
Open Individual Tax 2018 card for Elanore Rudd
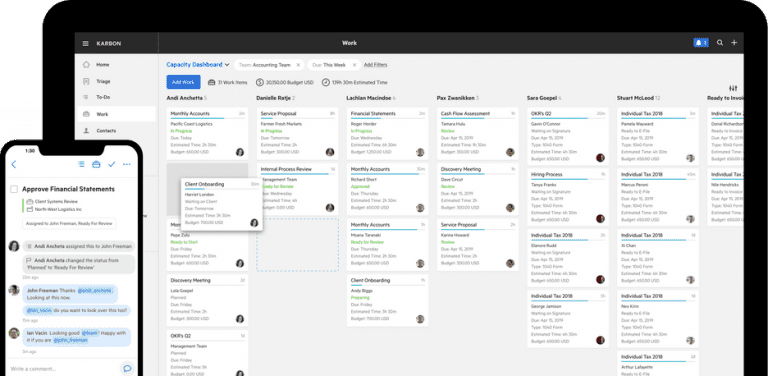click(568, 258)
